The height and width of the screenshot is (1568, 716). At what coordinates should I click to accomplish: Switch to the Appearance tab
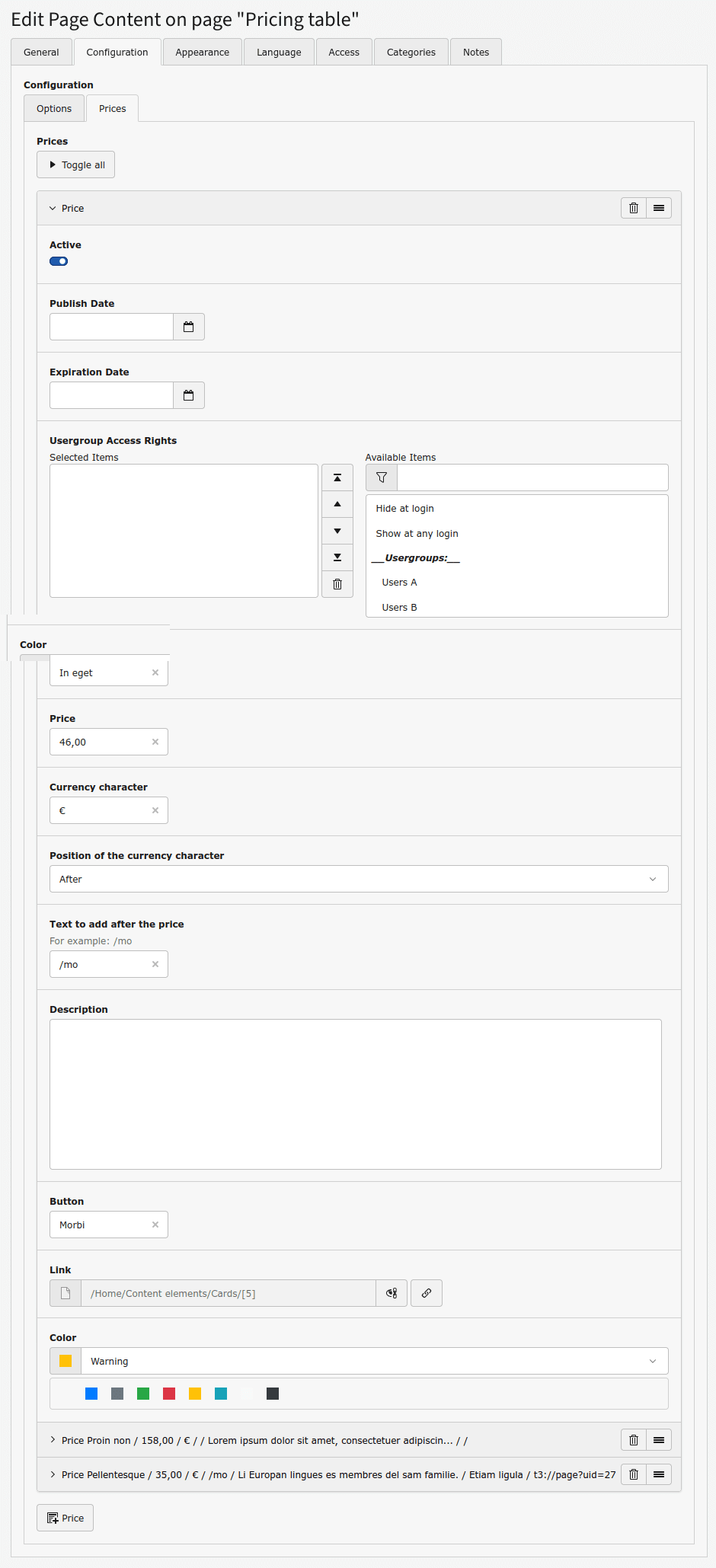click(202, 53)
